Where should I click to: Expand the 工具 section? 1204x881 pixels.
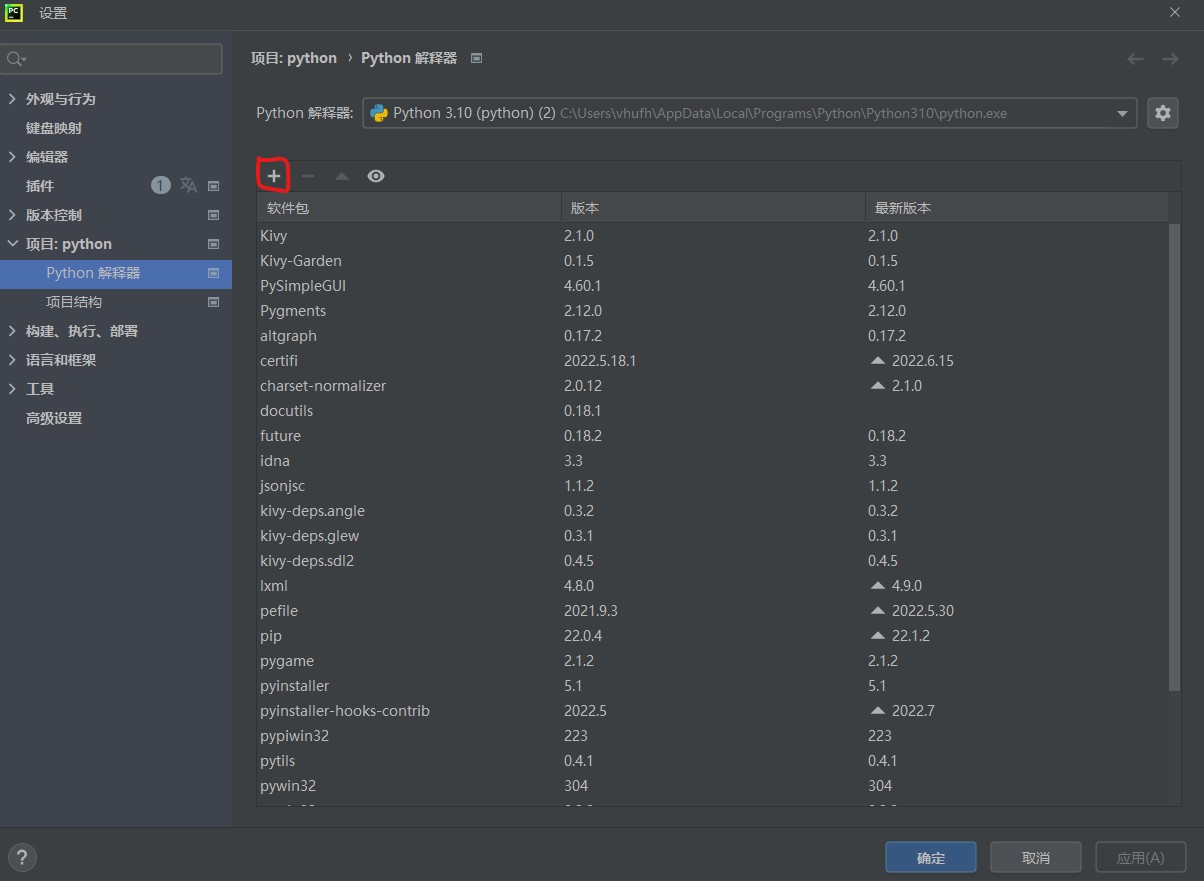coord(12,389)
